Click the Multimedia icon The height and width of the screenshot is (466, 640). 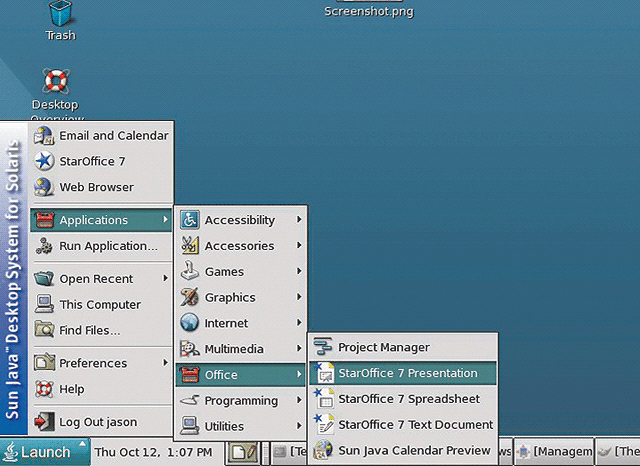click(x=190, y=349)
